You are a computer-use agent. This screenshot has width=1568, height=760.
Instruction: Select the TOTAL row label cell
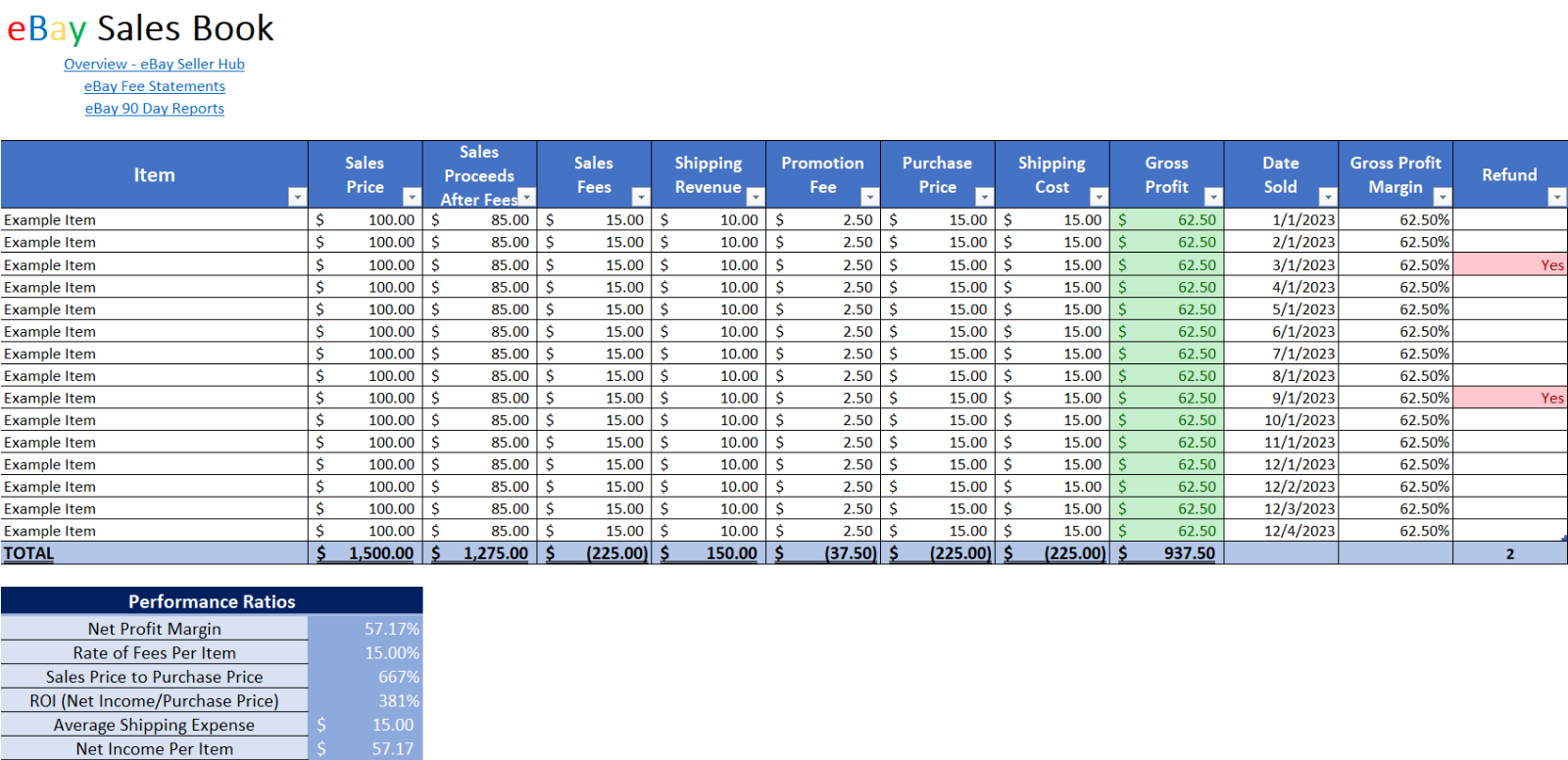(x=154, y=553)
